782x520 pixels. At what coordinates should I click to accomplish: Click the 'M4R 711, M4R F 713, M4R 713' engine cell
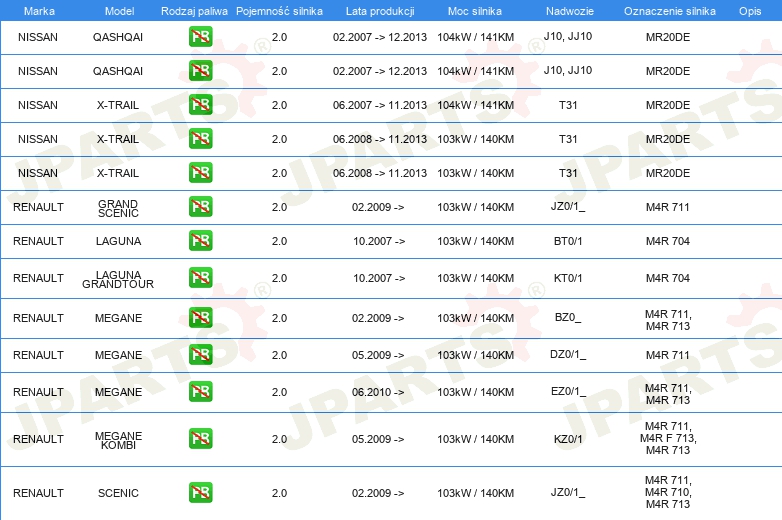pos(668,438)
